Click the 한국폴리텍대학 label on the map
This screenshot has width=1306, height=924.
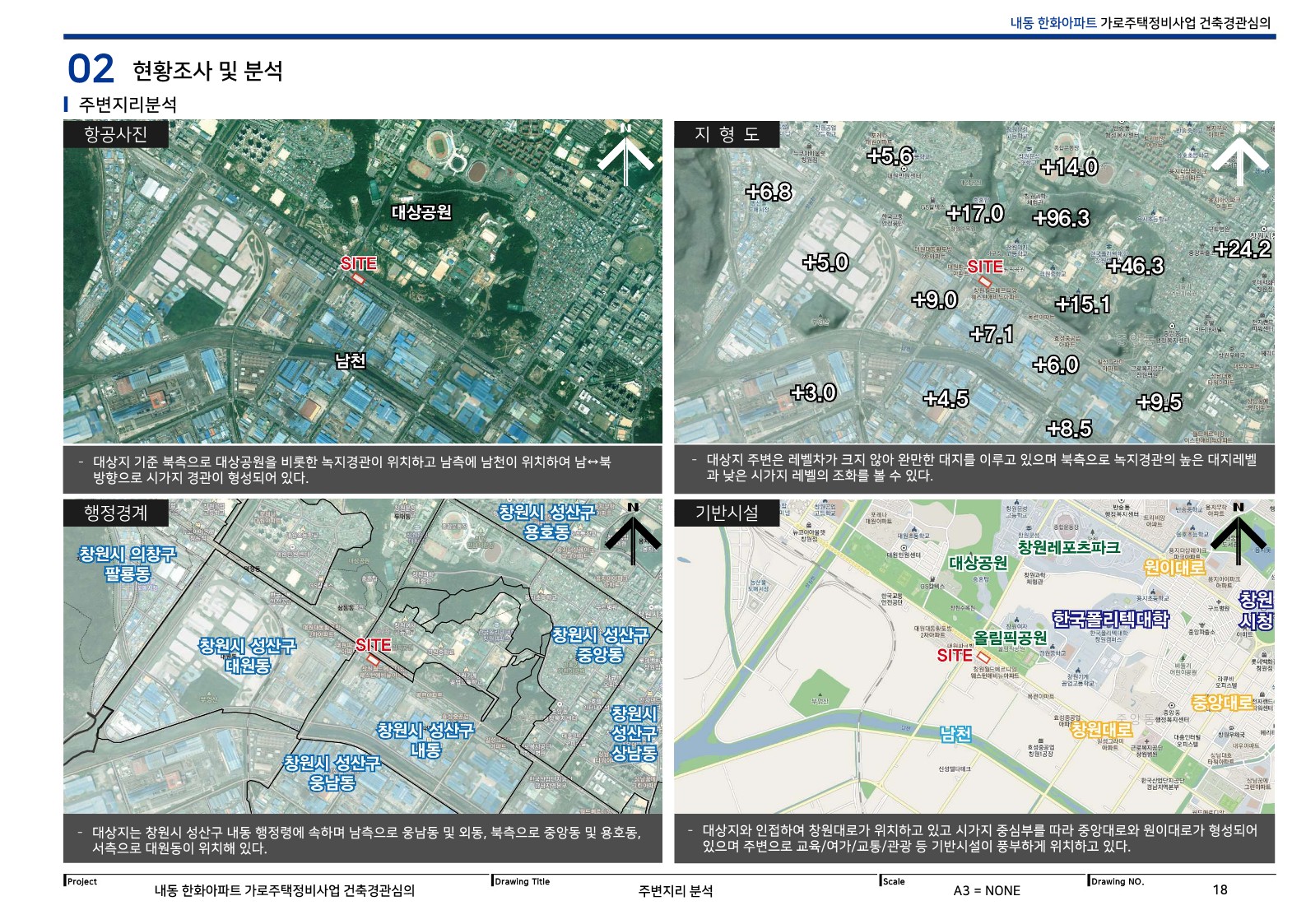click(x=1110, y=619)
